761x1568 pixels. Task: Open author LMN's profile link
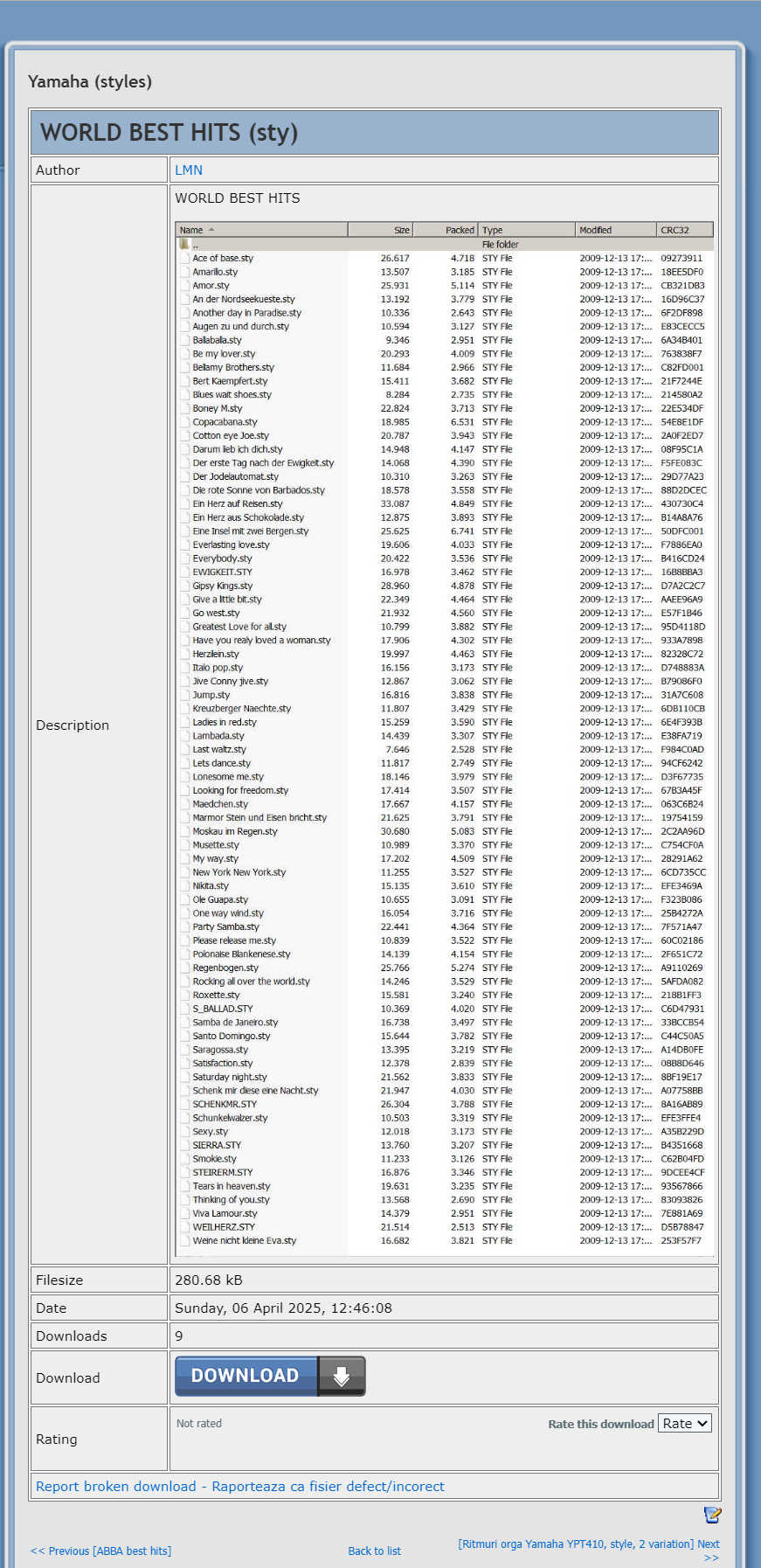tap(189, 170)
